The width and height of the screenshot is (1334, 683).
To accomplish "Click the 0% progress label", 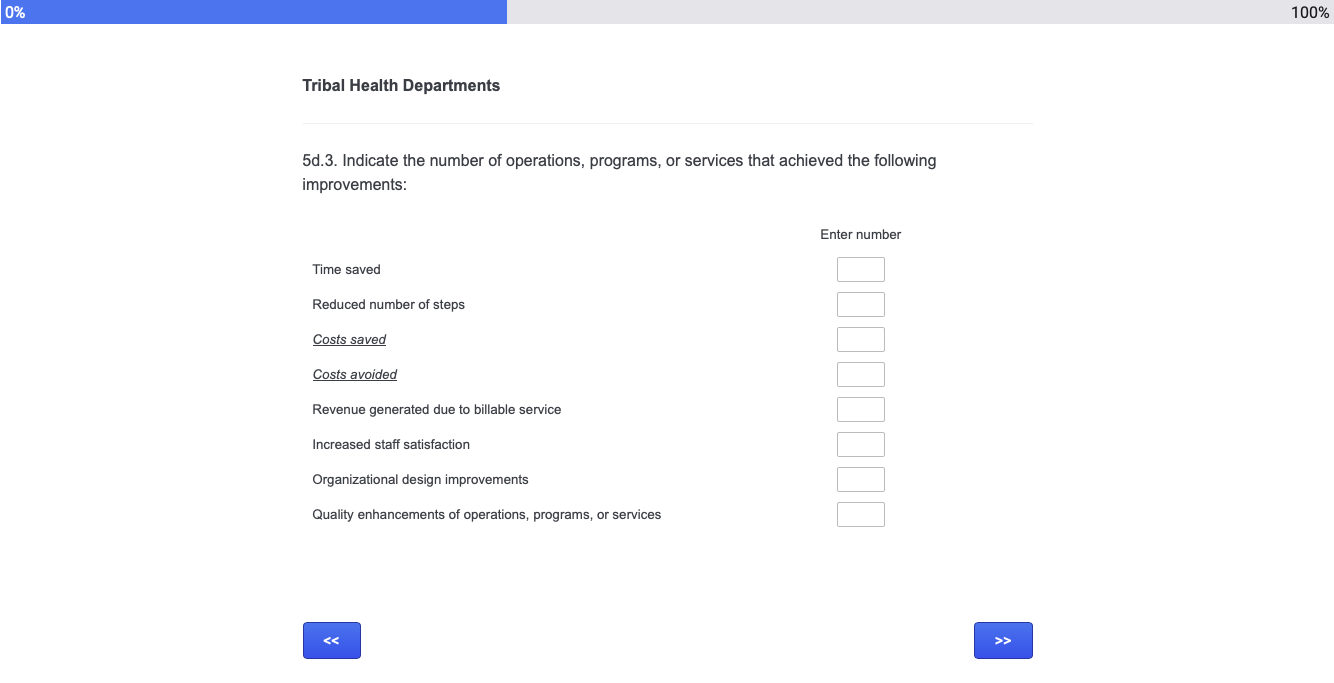I will [x=14, y=12].
